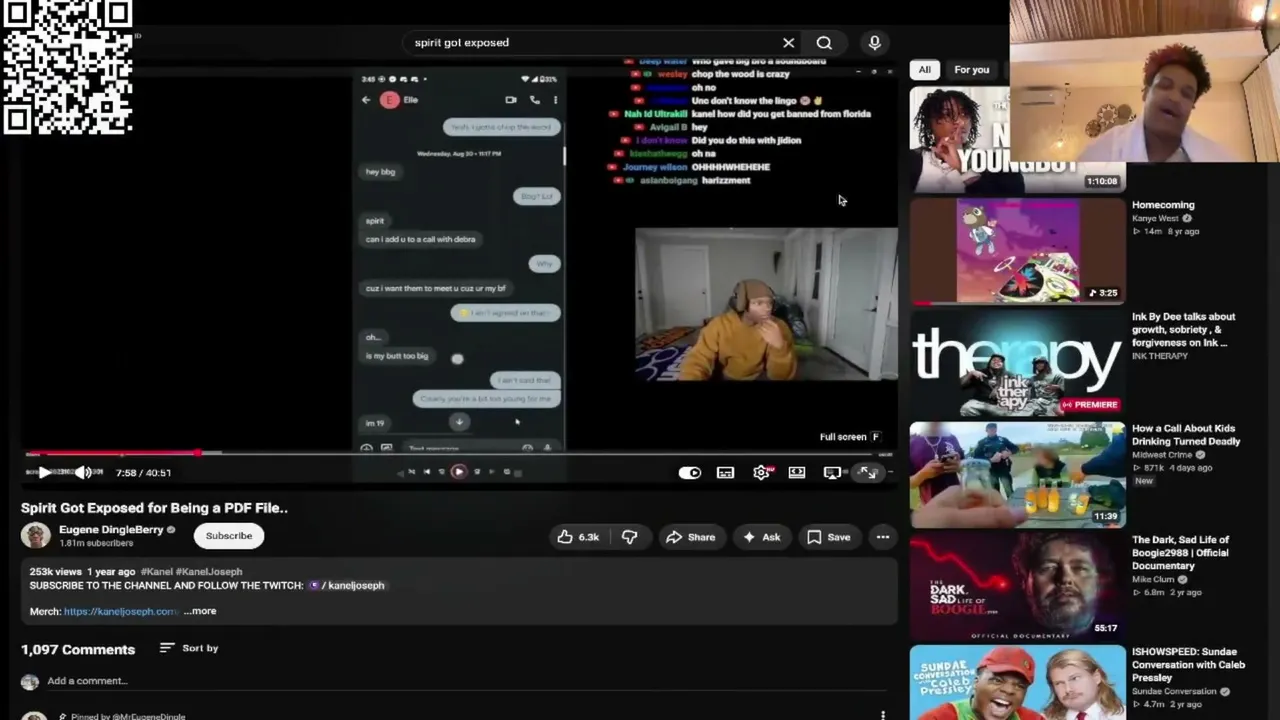Enter full screen with the player icon

[867, 472]
